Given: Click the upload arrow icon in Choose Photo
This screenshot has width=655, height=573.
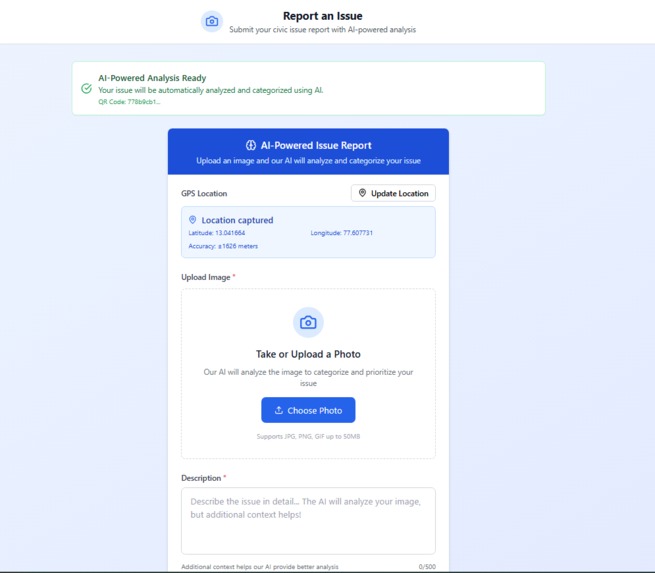Looking at the screenshot, I should pyautogui.click(x=279, y=410).
